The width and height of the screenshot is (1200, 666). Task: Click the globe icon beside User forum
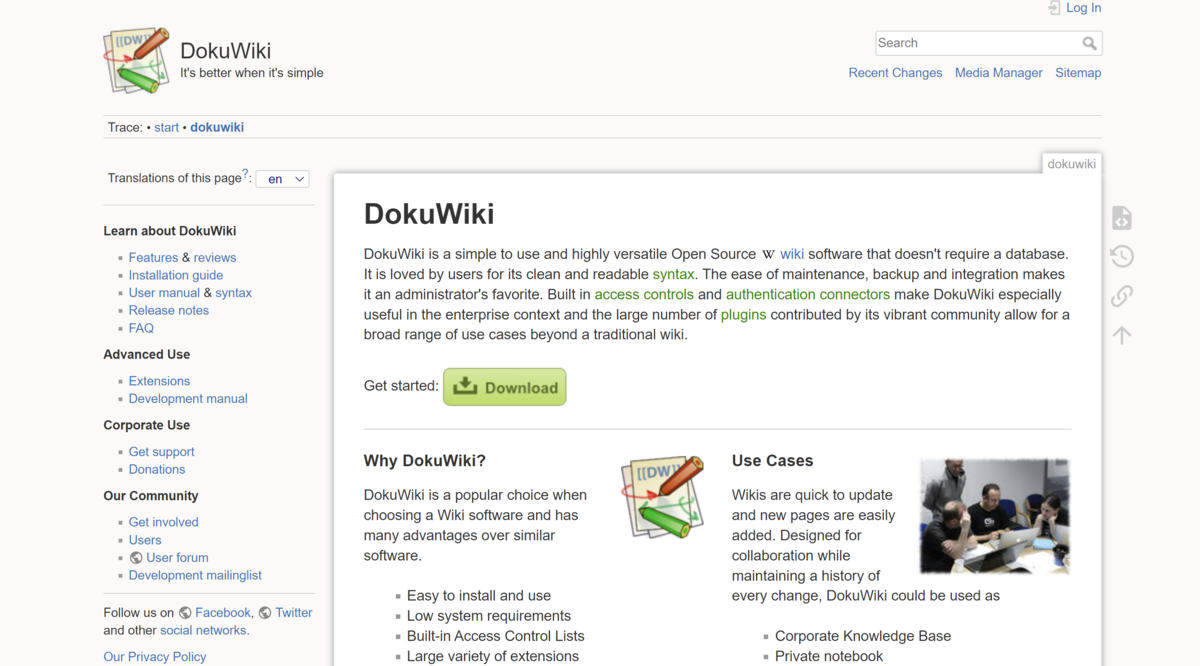pos(136,558)
